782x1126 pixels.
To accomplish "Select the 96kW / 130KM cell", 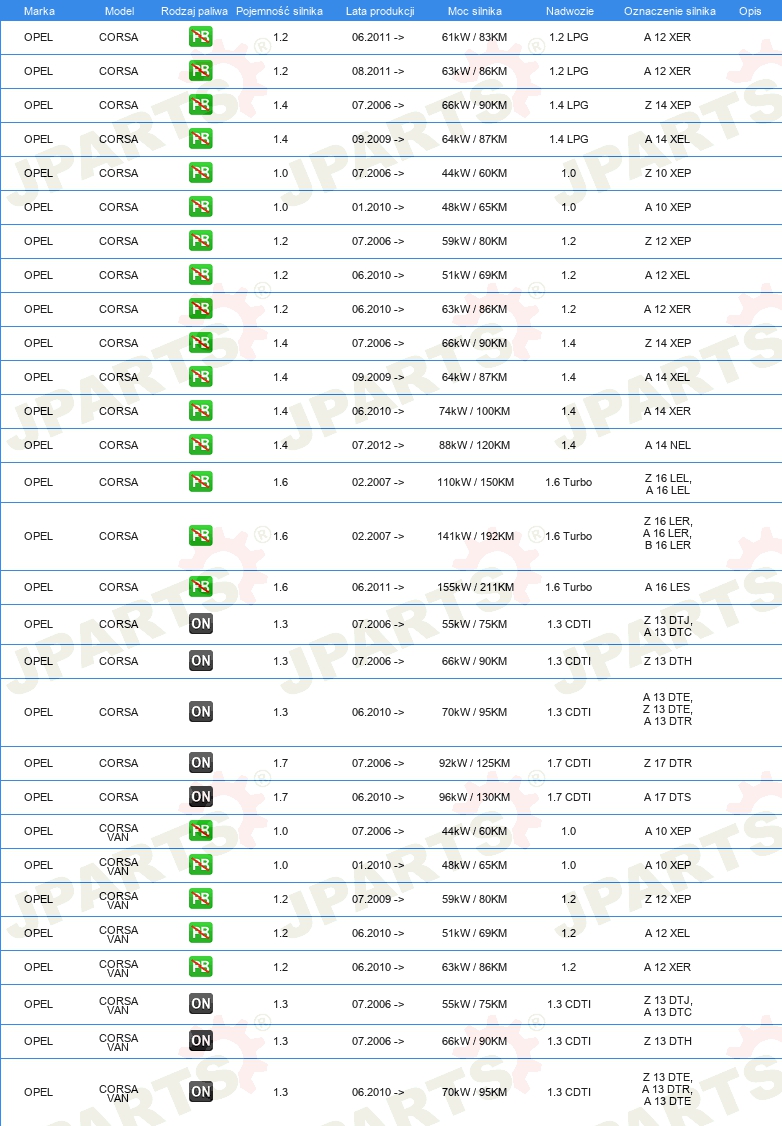I will [474, 797].
